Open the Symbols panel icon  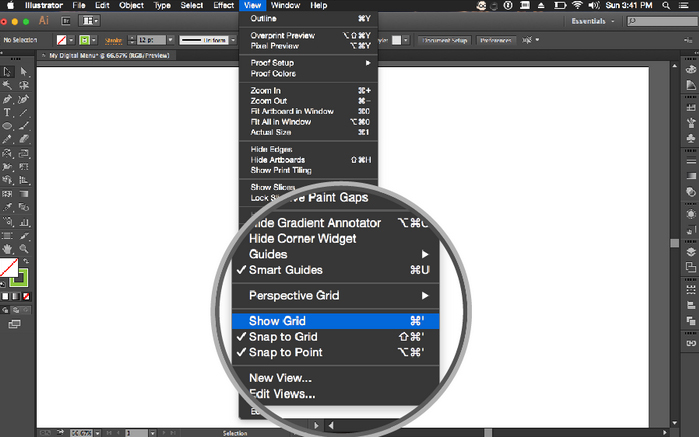[x=691, y=139]
